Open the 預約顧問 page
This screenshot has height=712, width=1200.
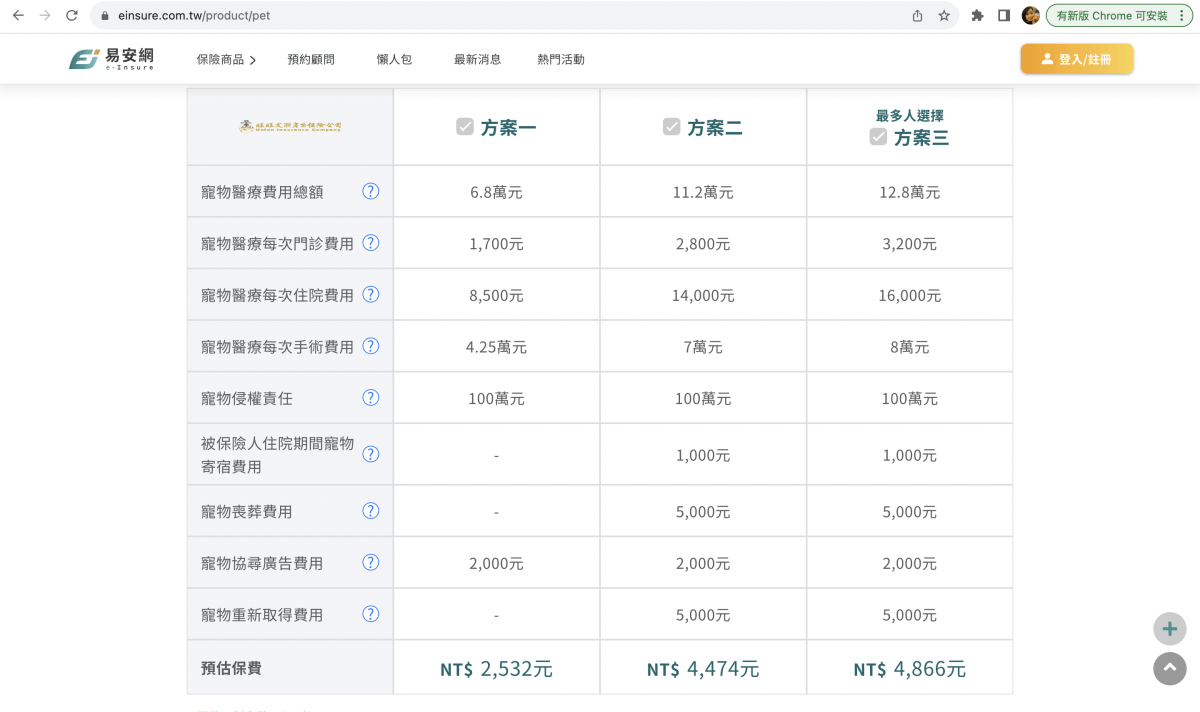coord(311,59)
